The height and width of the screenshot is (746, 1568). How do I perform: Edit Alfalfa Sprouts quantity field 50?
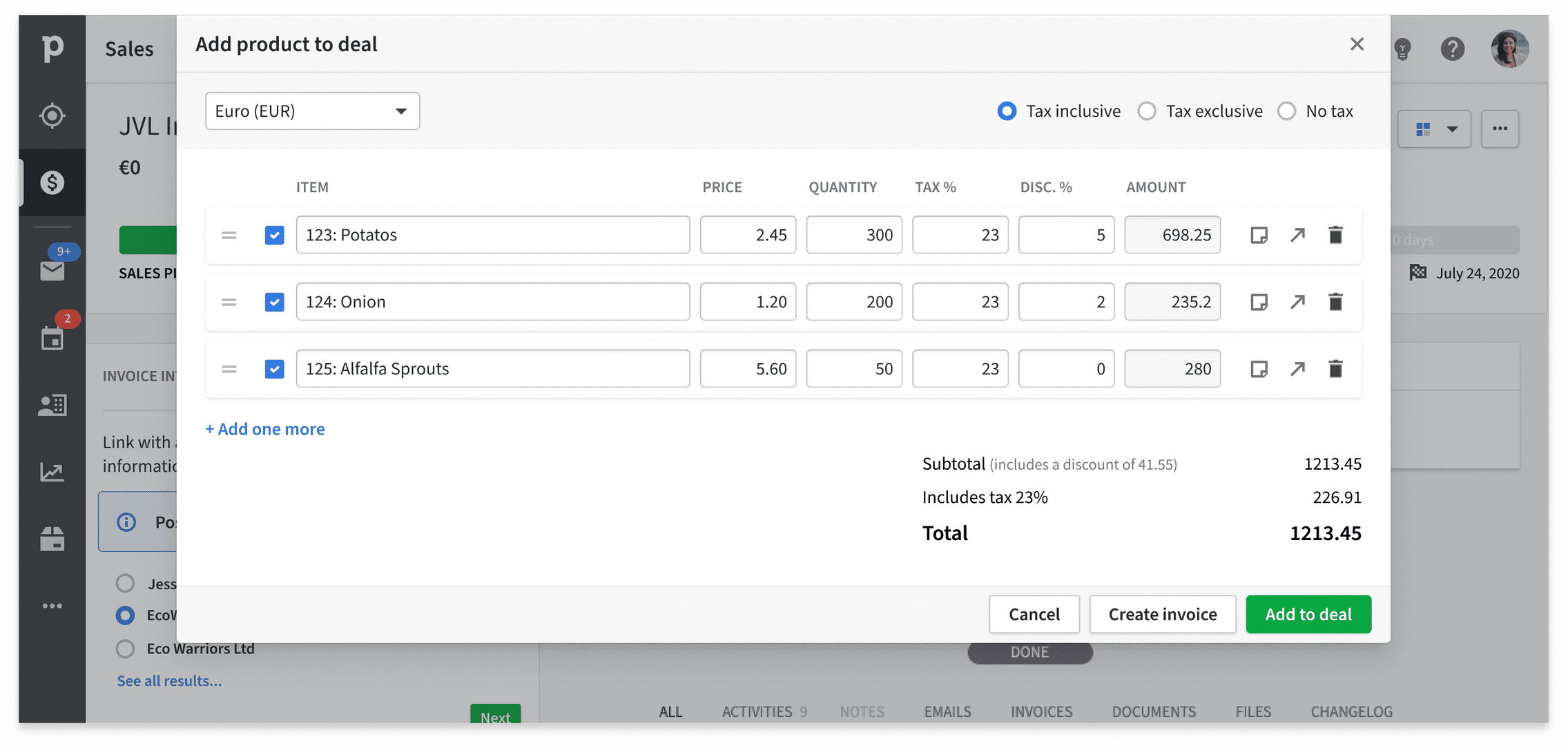(854, 369)
